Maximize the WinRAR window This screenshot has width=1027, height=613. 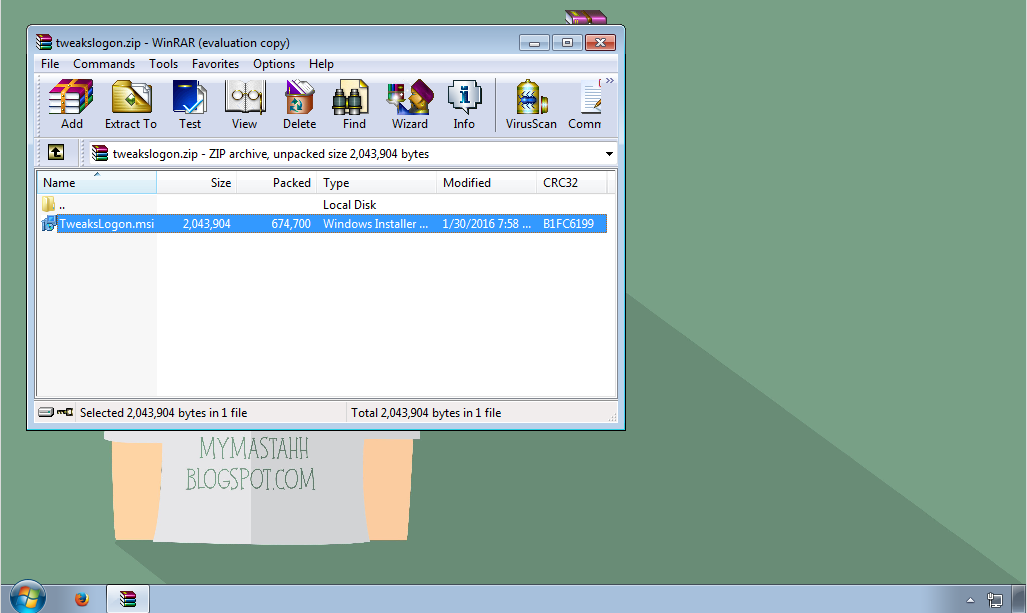567,43
